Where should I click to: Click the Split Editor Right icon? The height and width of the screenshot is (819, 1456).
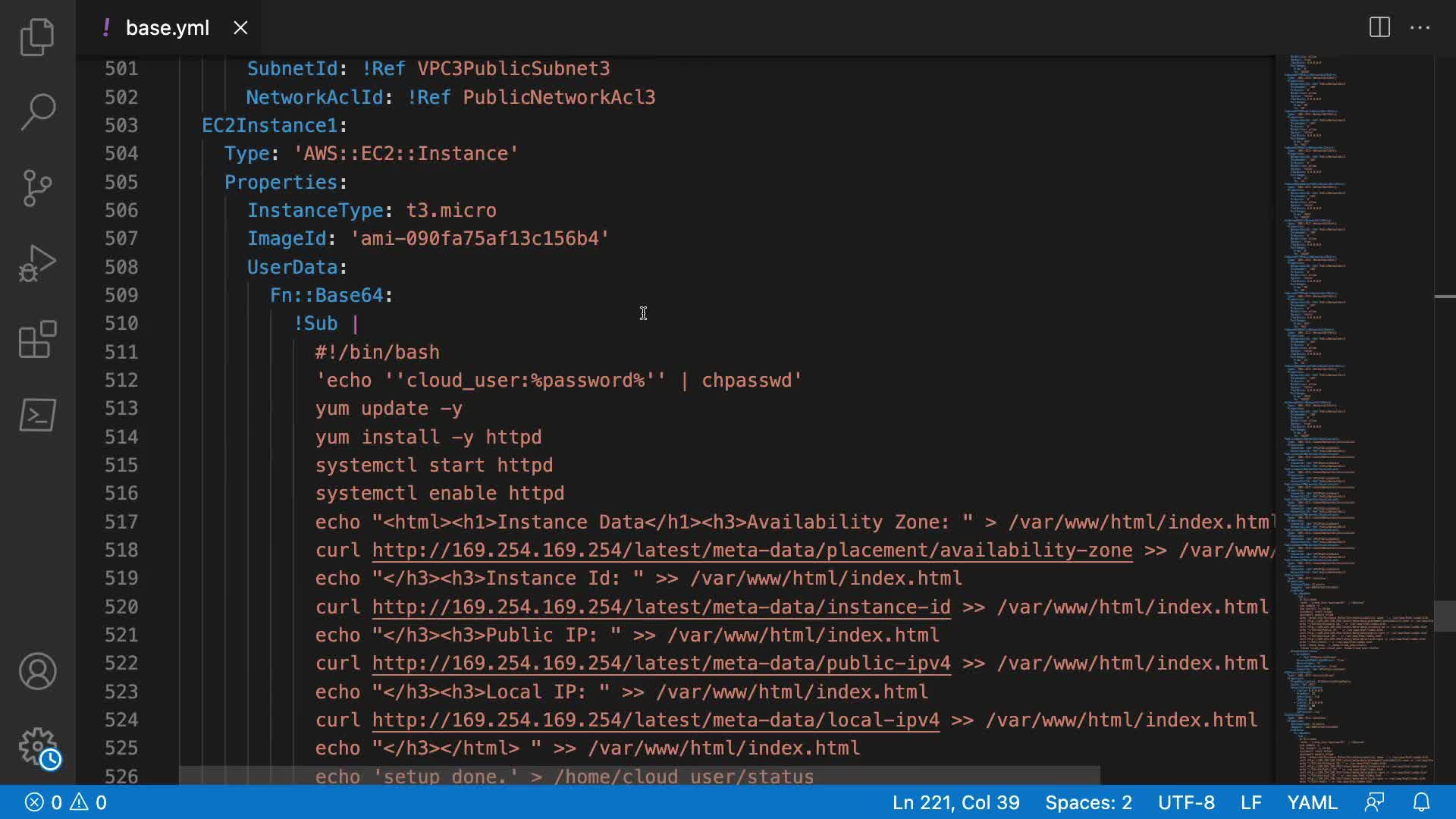point(1379,28)
